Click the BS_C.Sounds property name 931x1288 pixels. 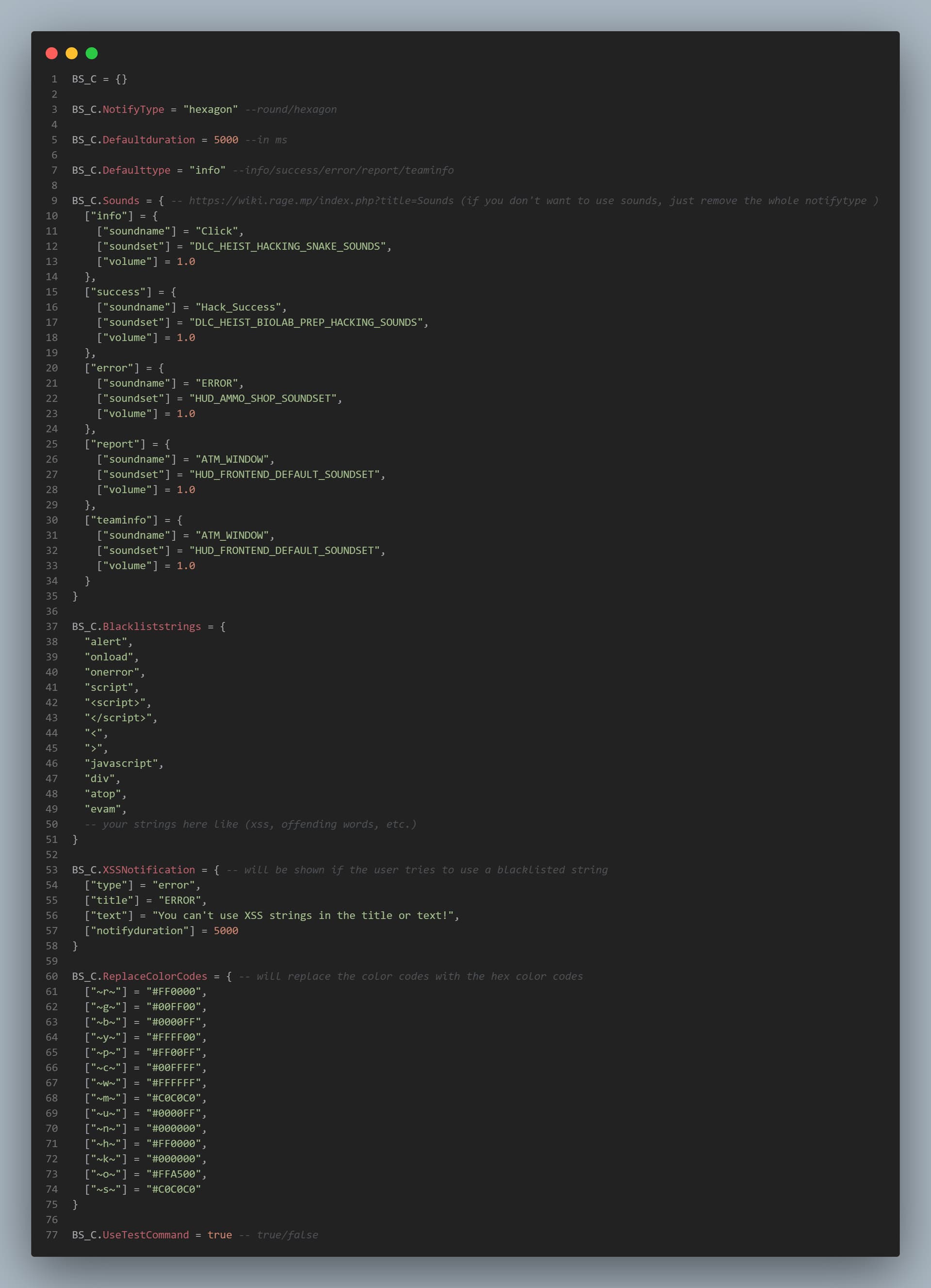120,200
